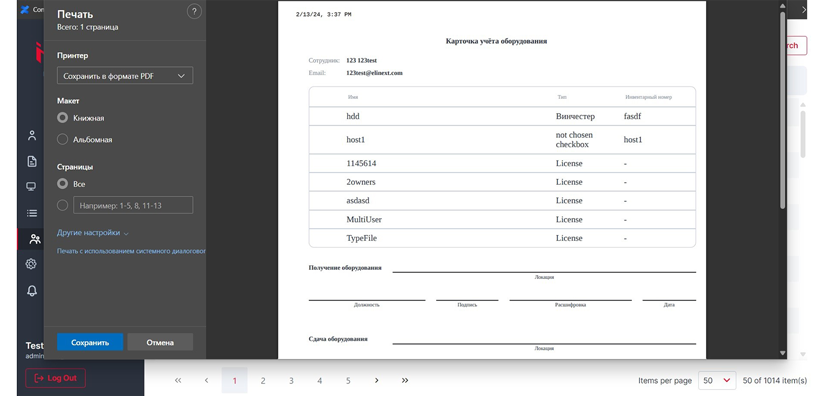This screenshot has height=396, width=834.
Task: Open the settings gear sidebar icon
Action: coord(31,264)
